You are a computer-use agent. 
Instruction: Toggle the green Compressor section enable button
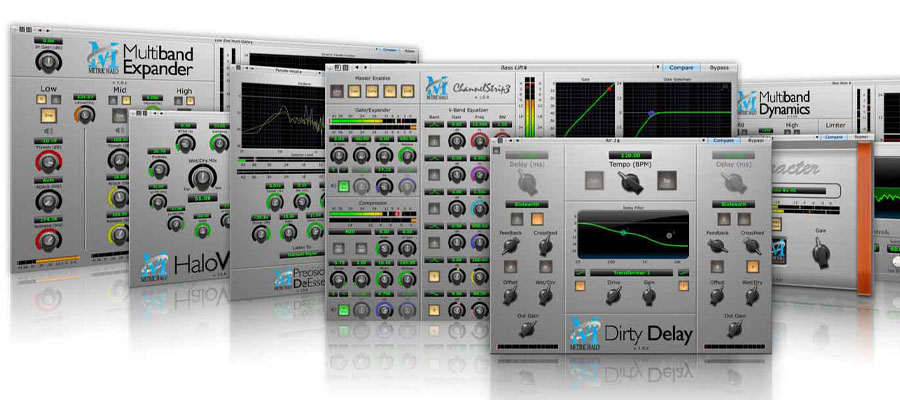click(x=344, y=310)
